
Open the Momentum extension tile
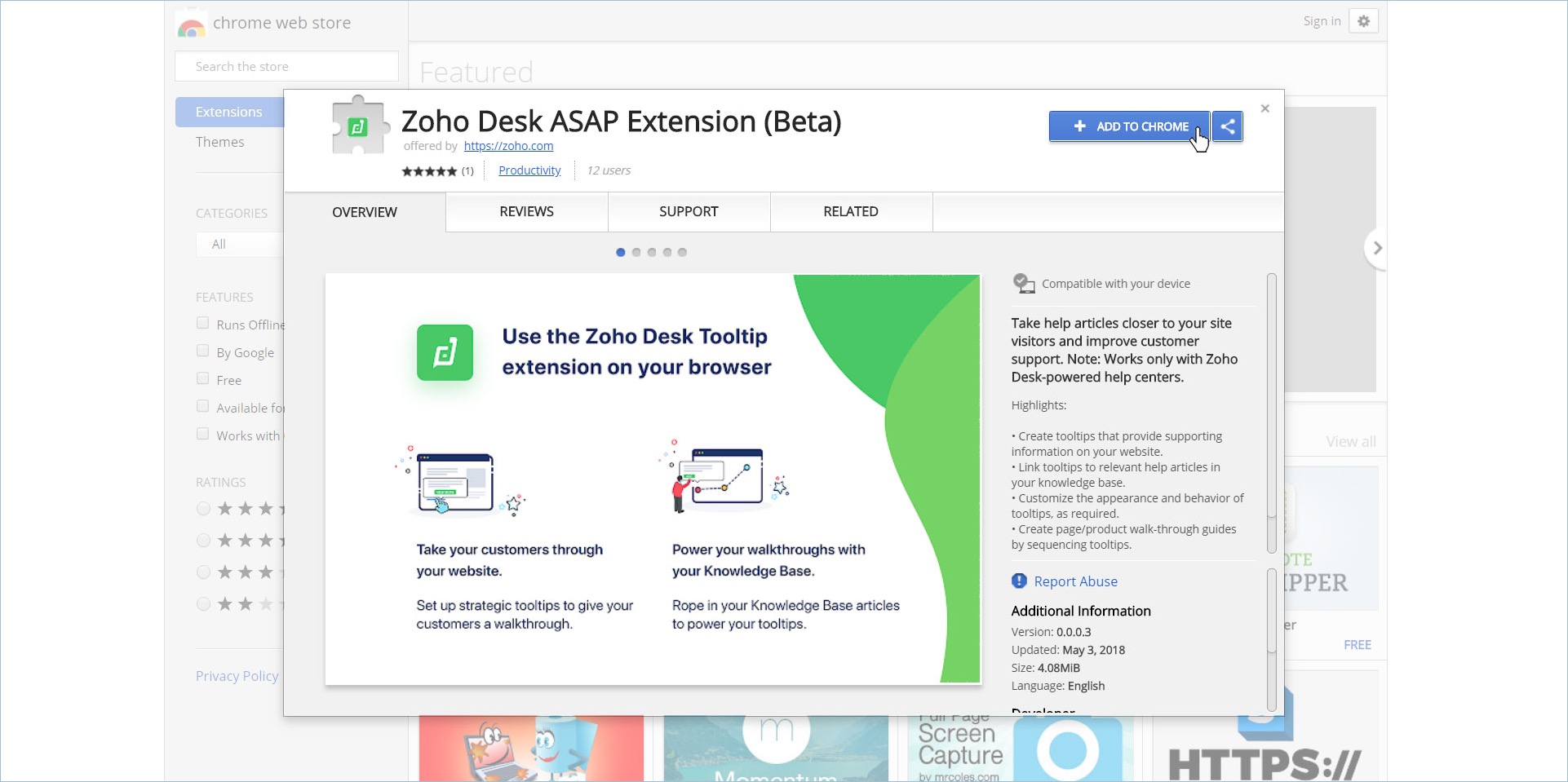[776, 749]
